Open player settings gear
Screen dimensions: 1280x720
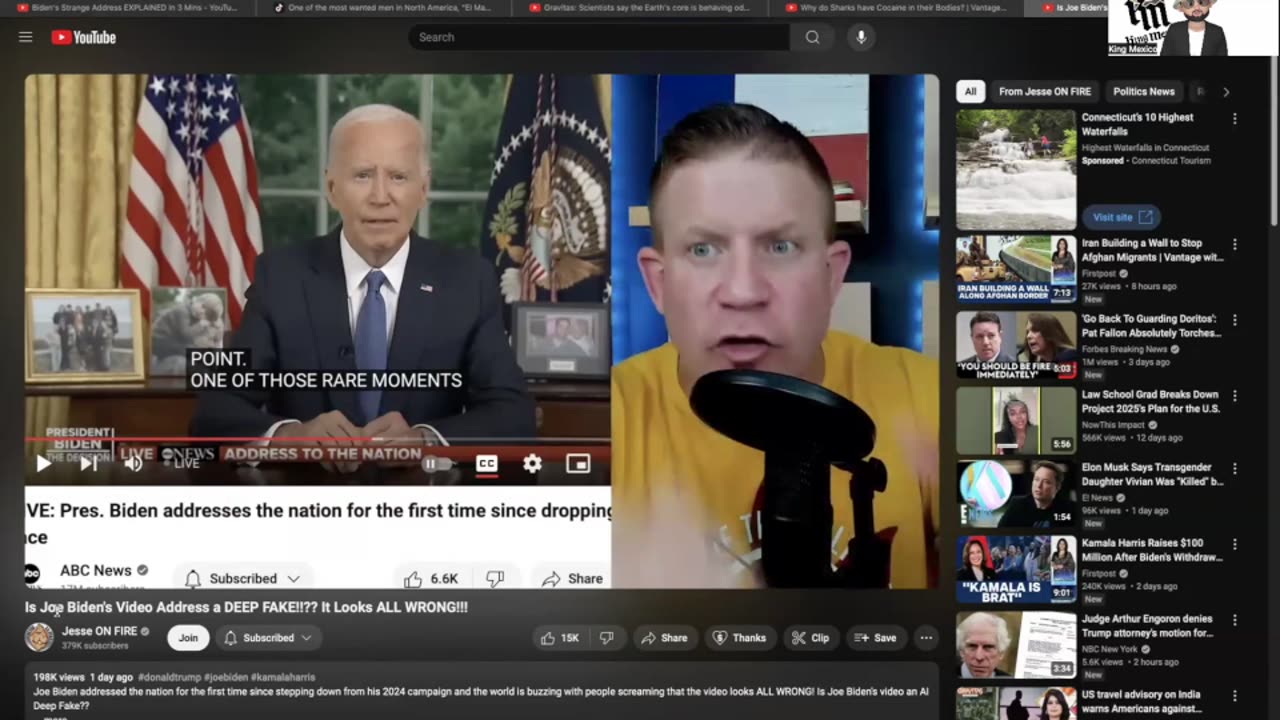(x=532, y=463)
